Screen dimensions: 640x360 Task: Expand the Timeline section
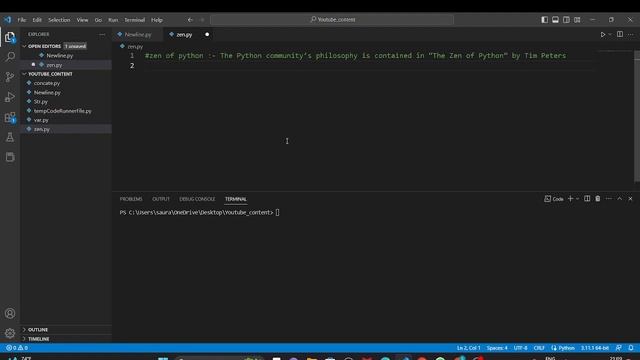(x=38, y=339)
